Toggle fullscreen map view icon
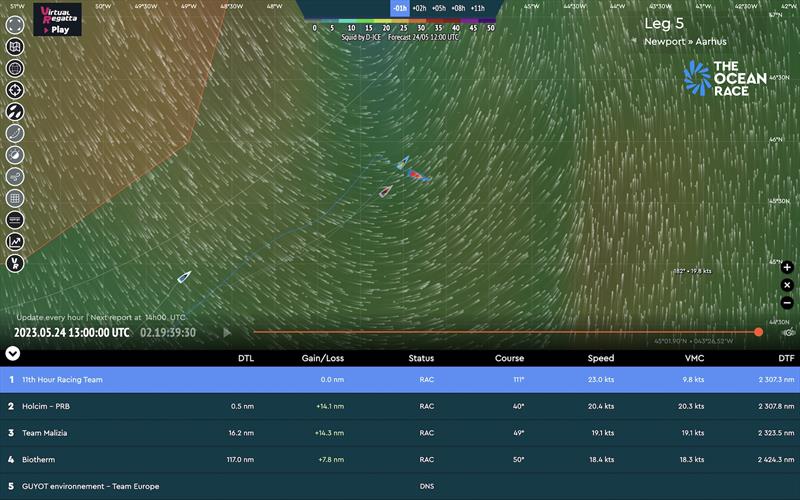The image size is (800, 500). [x=15, y=25]
